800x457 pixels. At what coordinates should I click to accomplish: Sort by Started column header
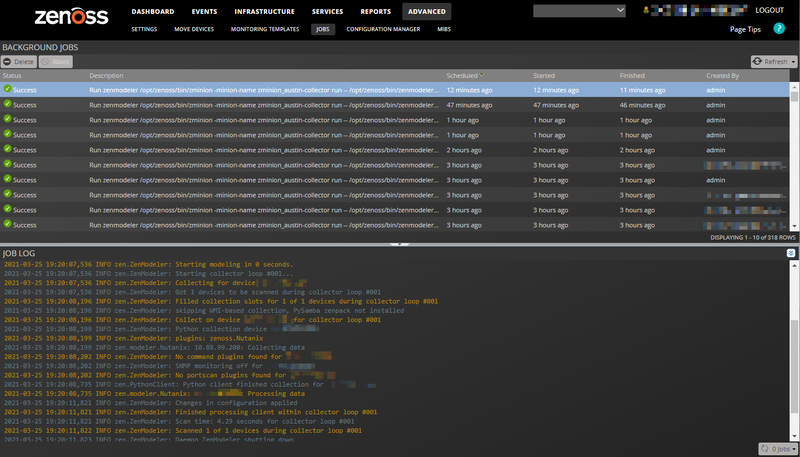tap(544, 75)
